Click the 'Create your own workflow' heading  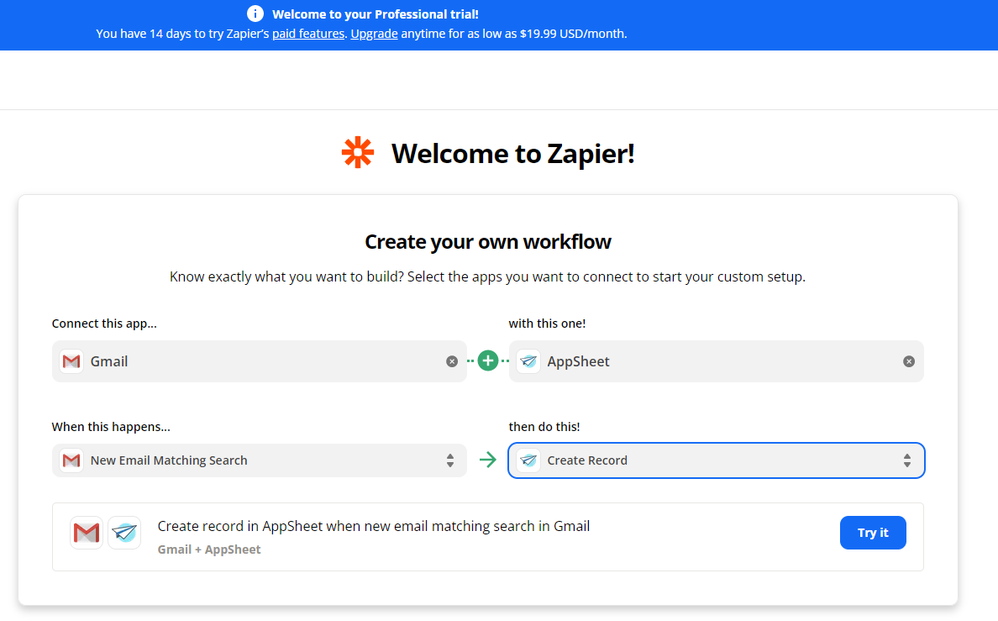click(x=488, y=242)
